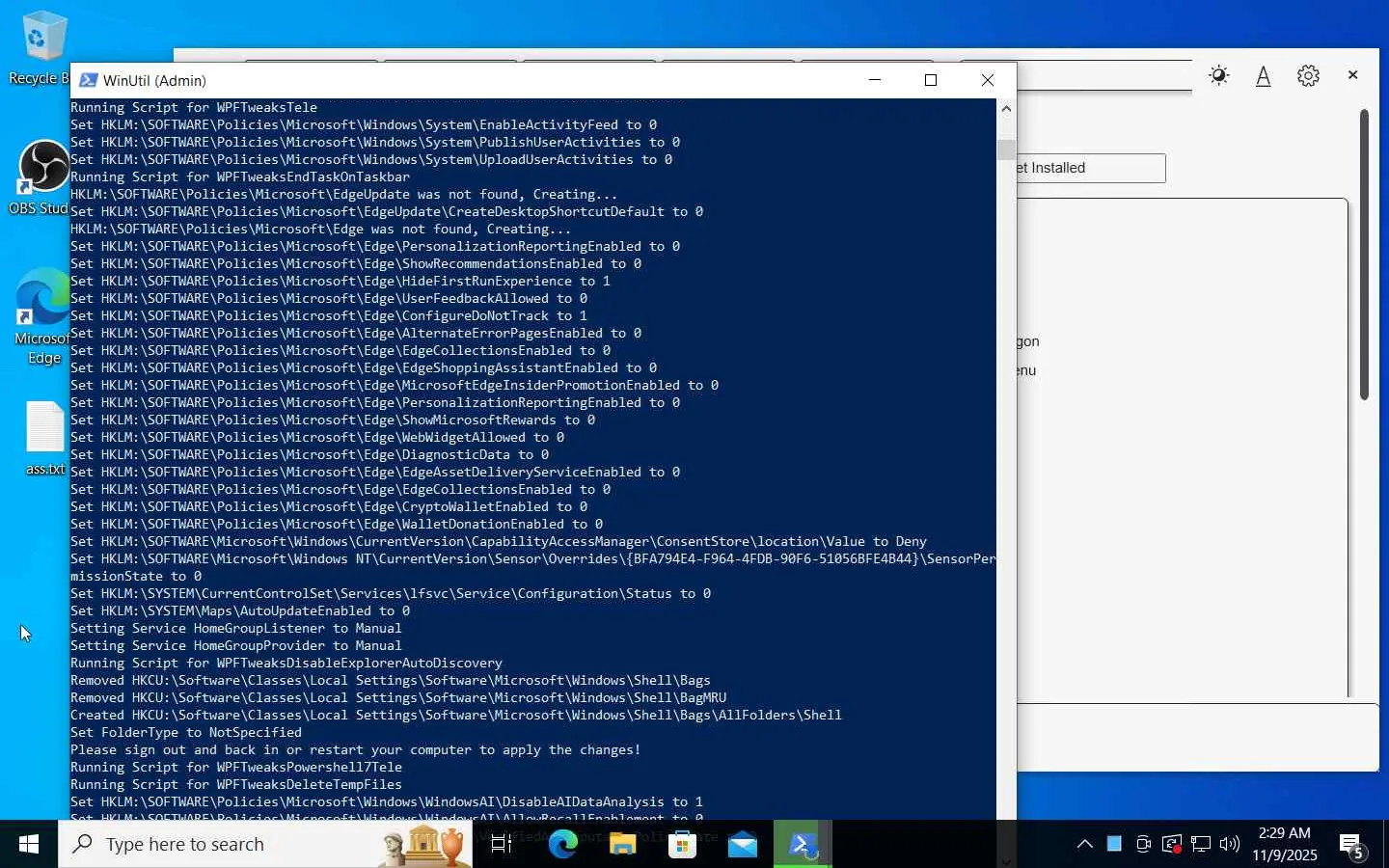The width and height of the screenshot is (1389, 868).
Task: Open the network tray icon
Action: coord(1201,844)
